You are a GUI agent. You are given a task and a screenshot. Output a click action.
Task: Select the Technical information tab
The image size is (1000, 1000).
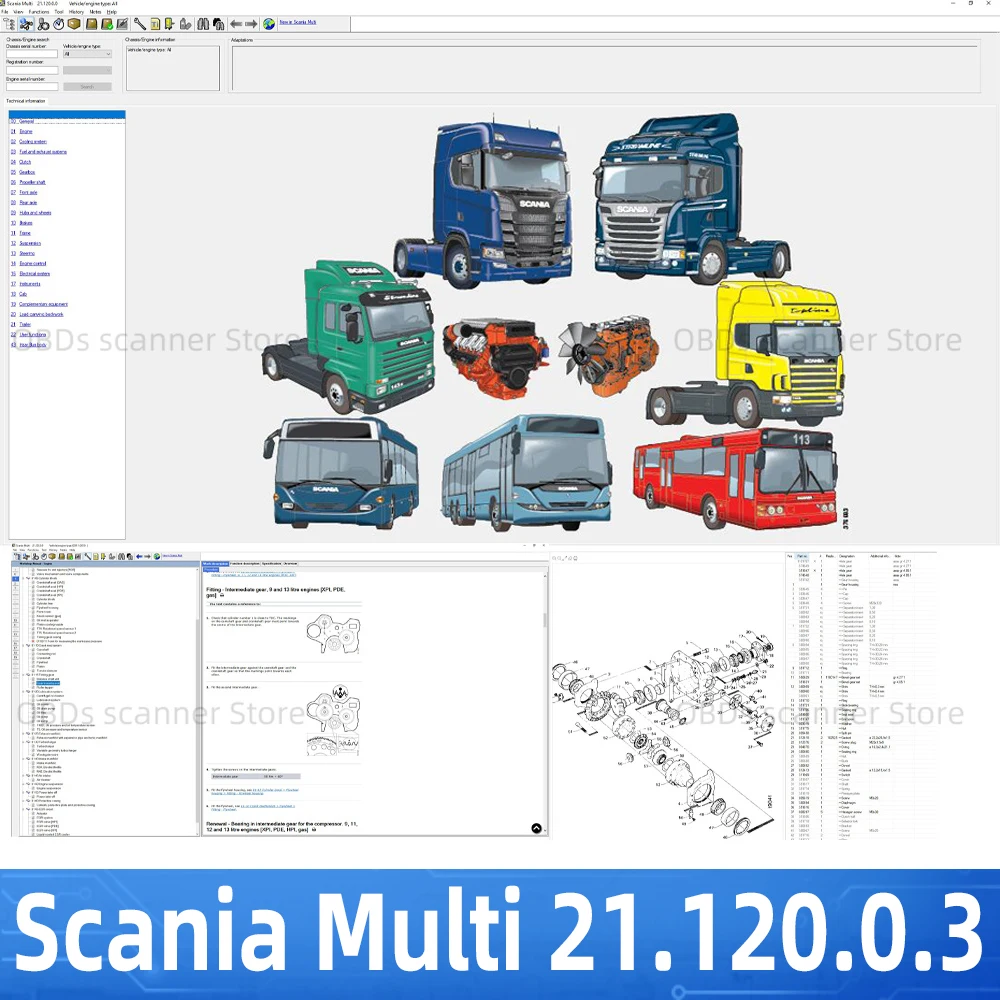point(26,101)
